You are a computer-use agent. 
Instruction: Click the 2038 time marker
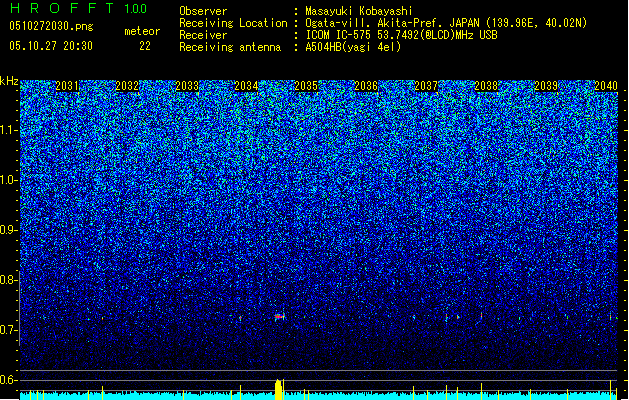(x=486, y=86)
